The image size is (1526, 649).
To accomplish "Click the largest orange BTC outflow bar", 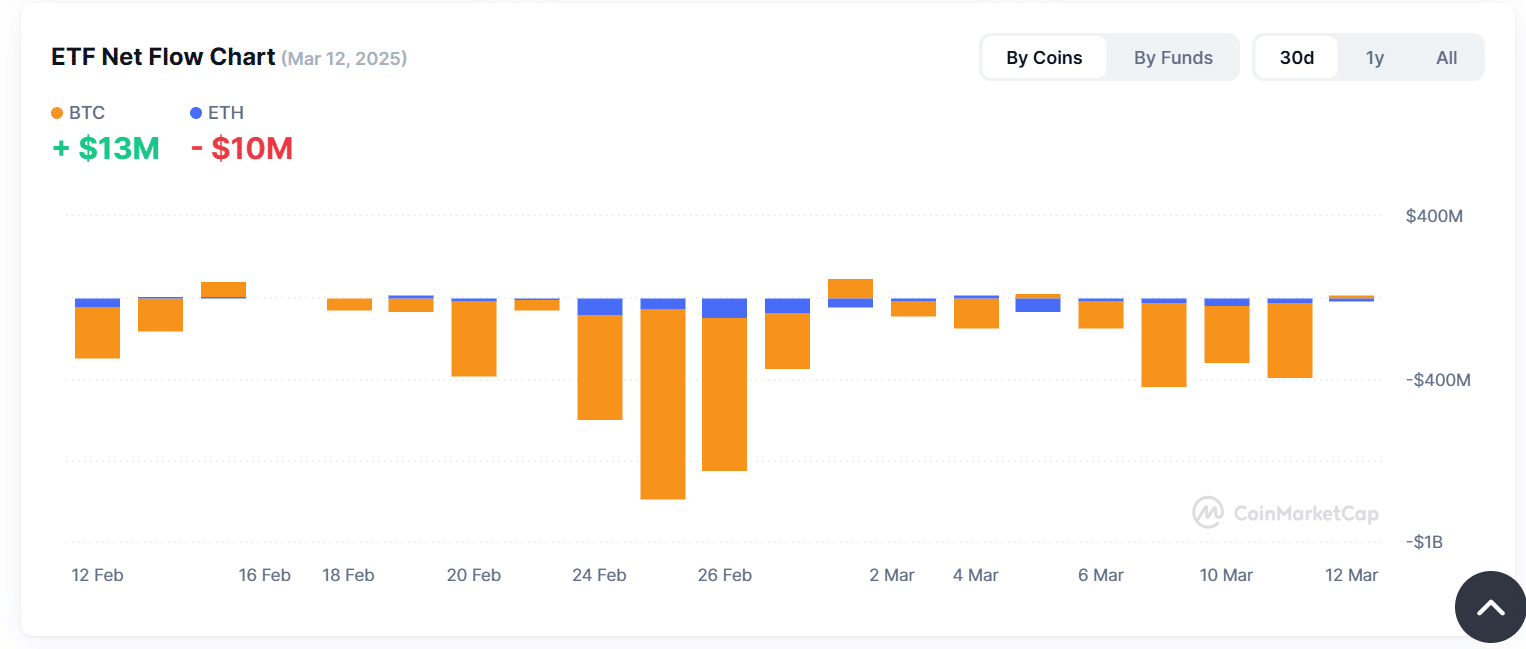I will (663, 404).
